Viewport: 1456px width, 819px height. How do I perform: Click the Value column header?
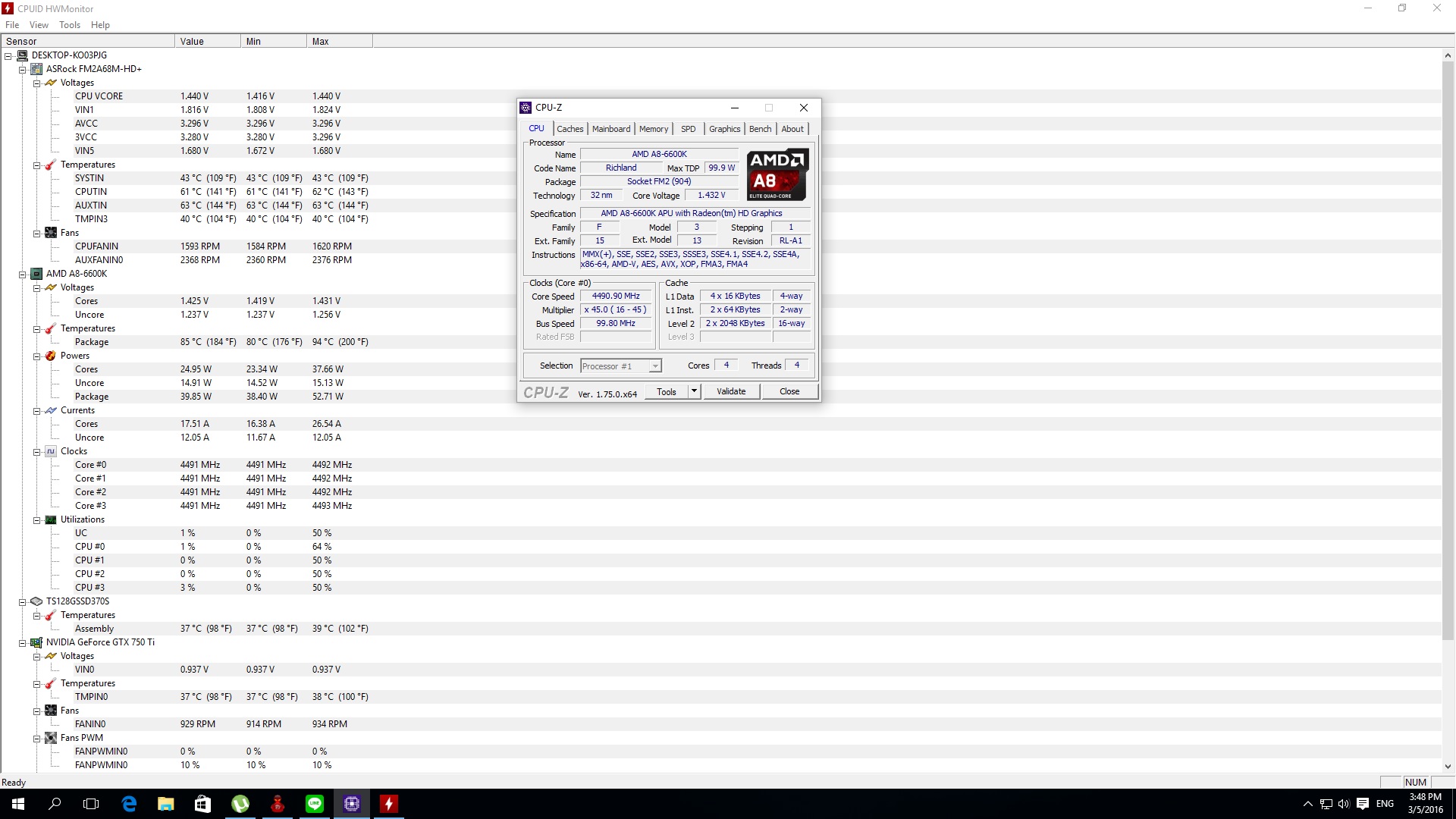pyautogui.click(x=193, y=42)
